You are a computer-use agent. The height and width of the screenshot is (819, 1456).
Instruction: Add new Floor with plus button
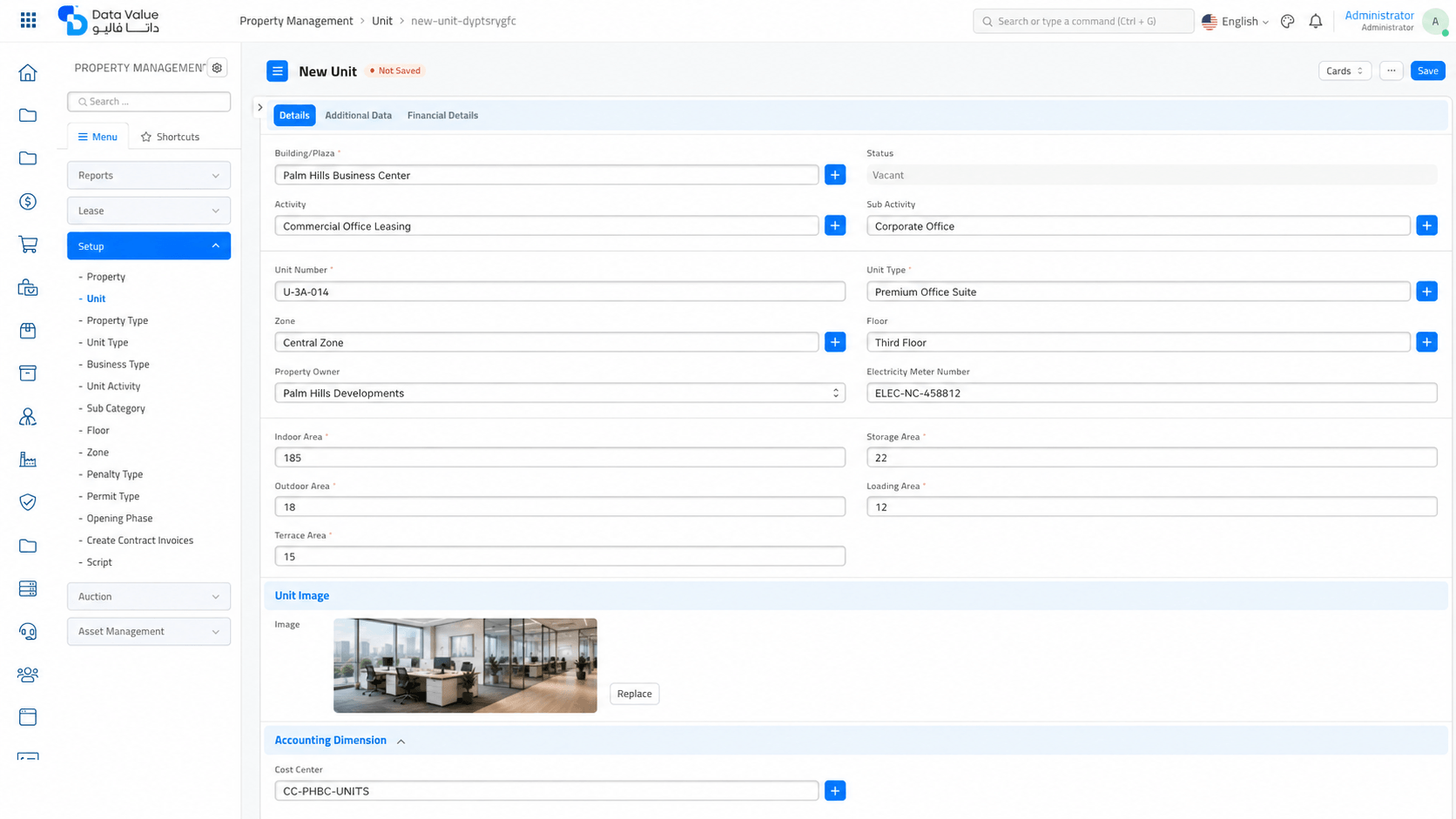click(1426, 342)
